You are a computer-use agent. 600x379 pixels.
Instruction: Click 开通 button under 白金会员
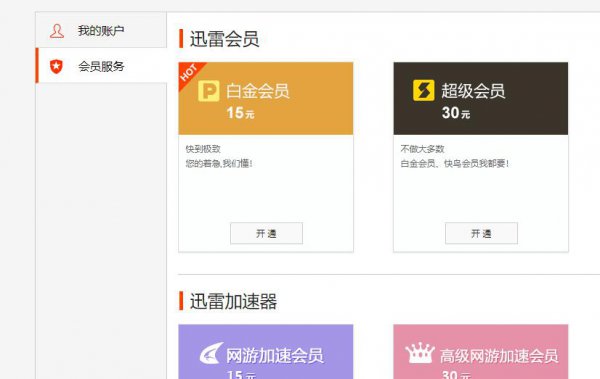coord(266,233)
